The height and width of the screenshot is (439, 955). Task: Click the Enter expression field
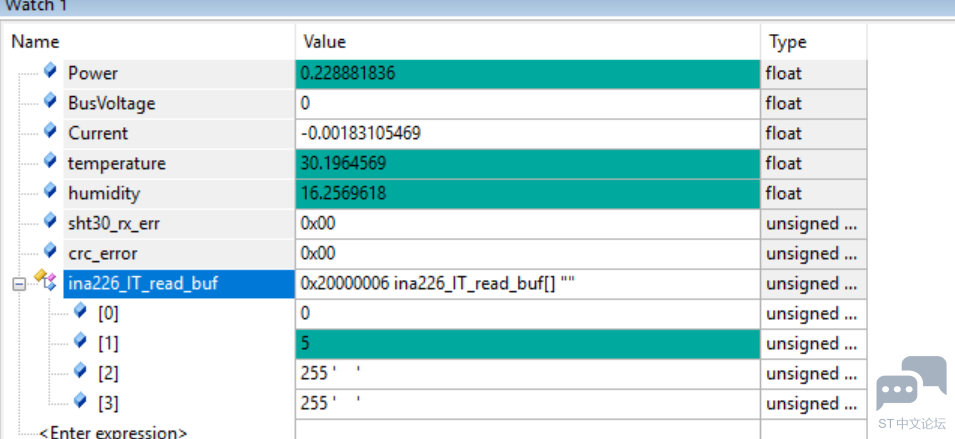[112, 432]
